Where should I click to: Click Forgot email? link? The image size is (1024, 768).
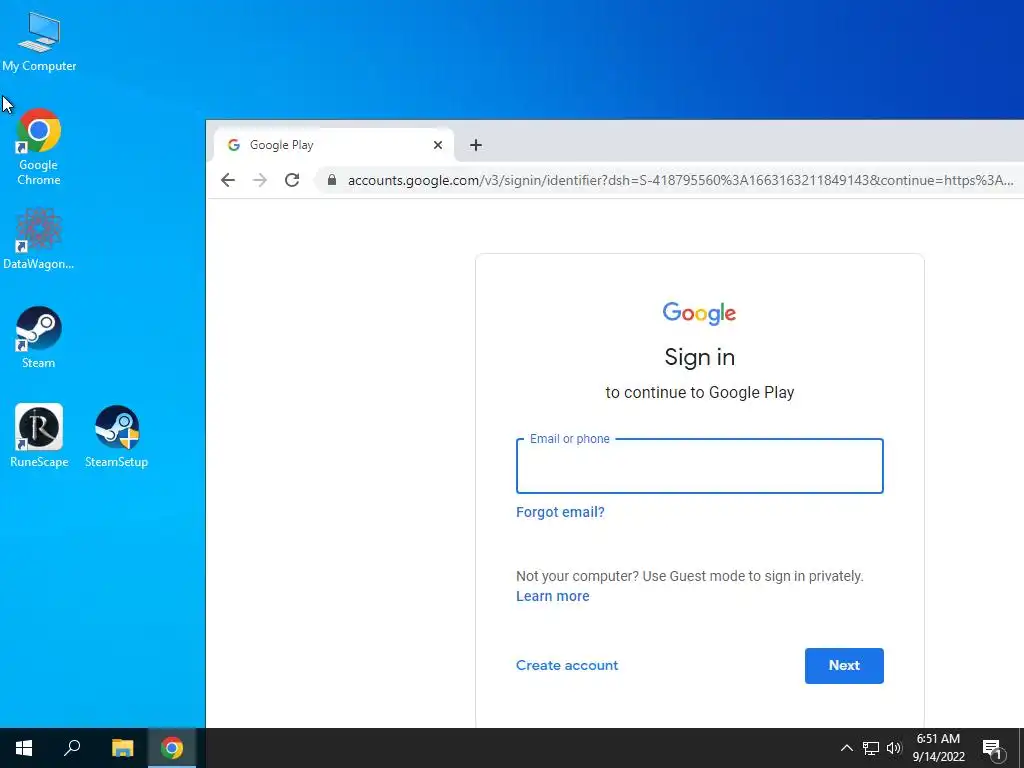coord(560,512)
